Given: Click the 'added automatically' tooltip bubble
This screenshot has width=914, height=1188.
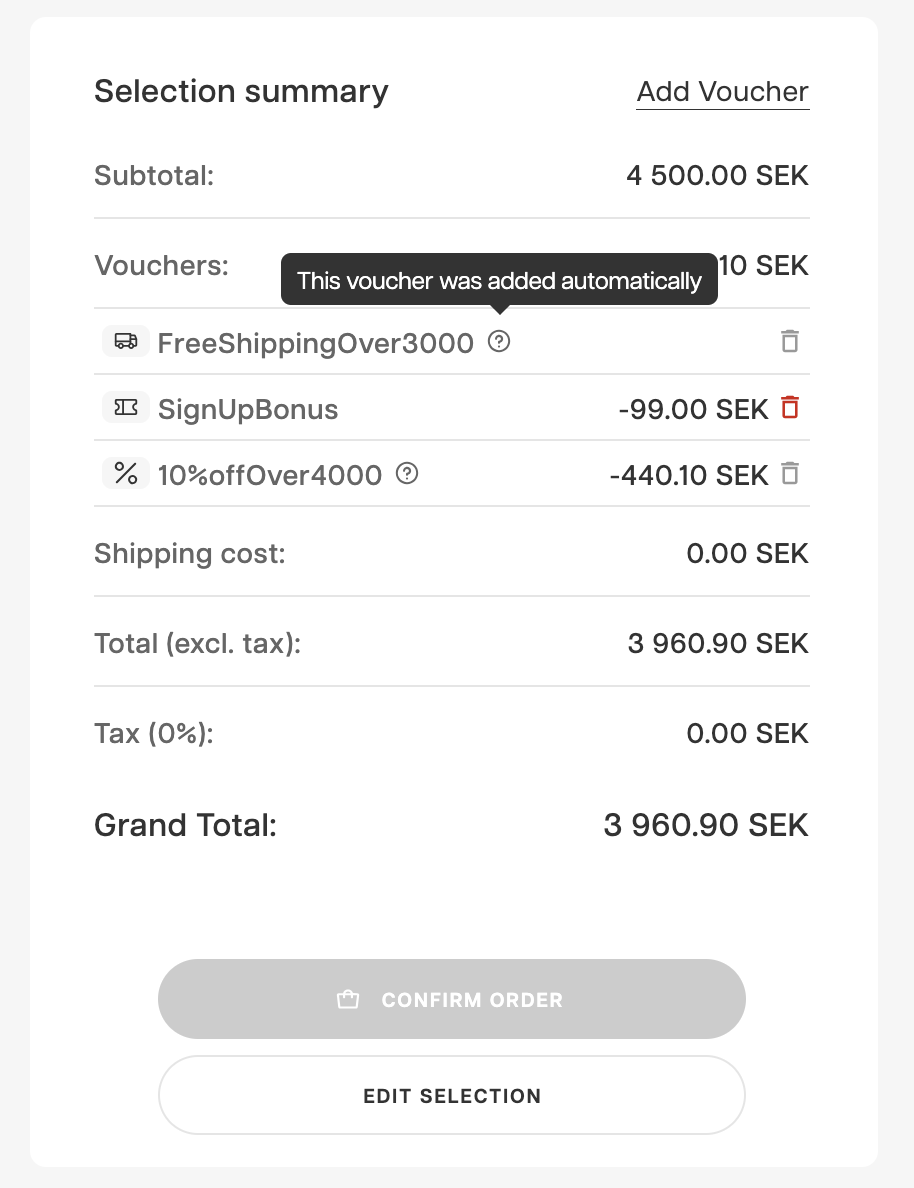Looking at the screenshot, I should 499,280.
